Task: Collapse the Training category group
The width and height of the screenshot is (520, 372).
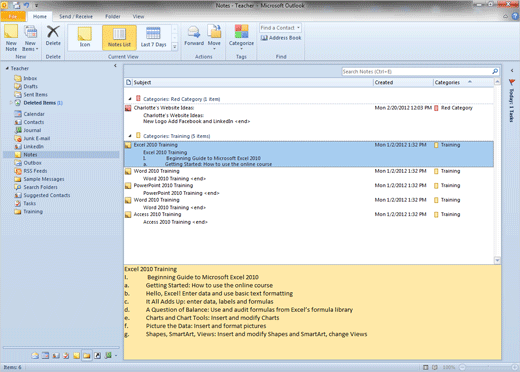Action: click(130, 136)
